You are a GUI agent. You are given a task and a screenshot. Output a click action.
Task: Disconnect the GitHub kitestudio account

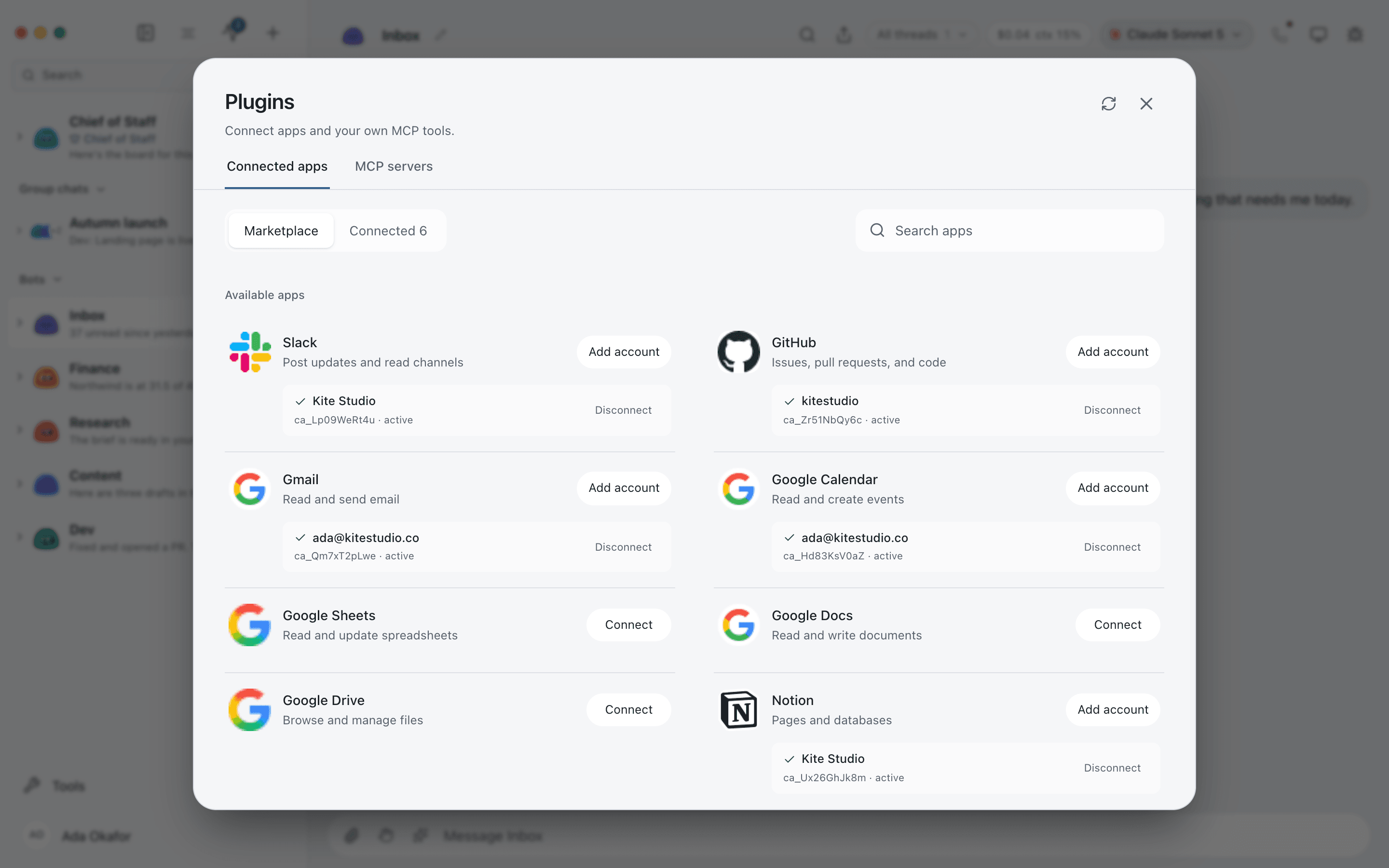[1112, 410]
